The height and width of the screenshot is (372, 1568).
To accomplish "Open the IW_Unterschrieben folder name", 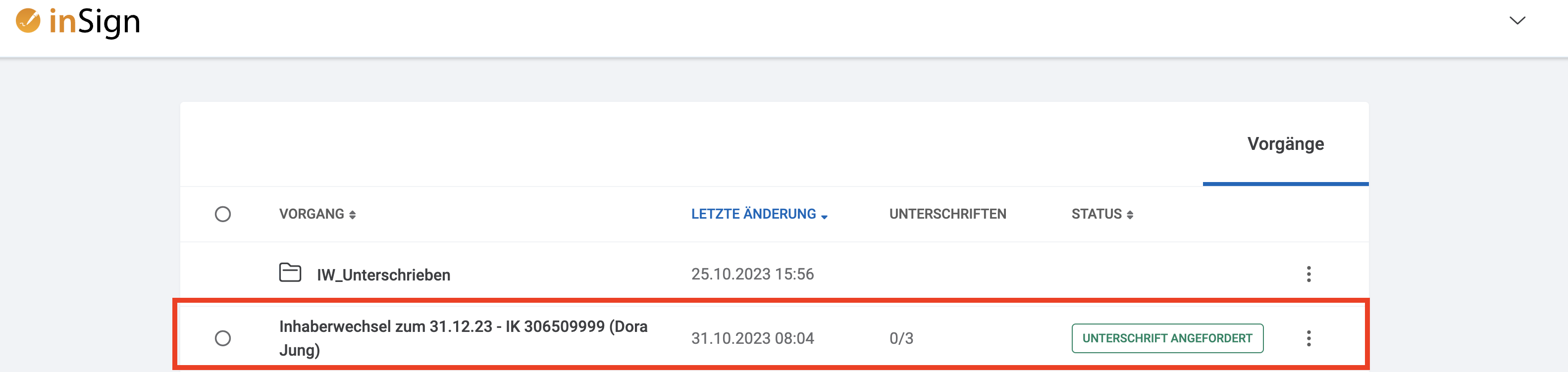I will click(383, 276).
